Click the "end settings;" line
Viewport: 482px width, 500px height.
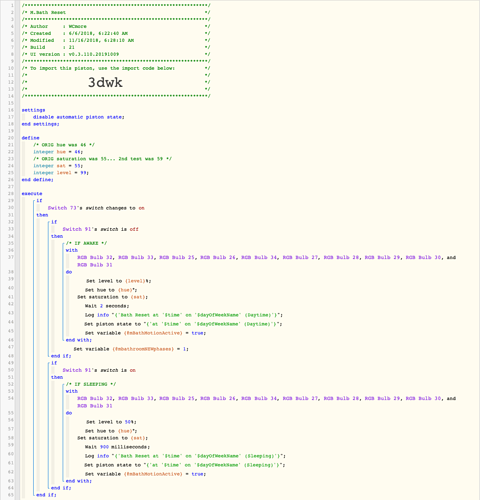40,124
